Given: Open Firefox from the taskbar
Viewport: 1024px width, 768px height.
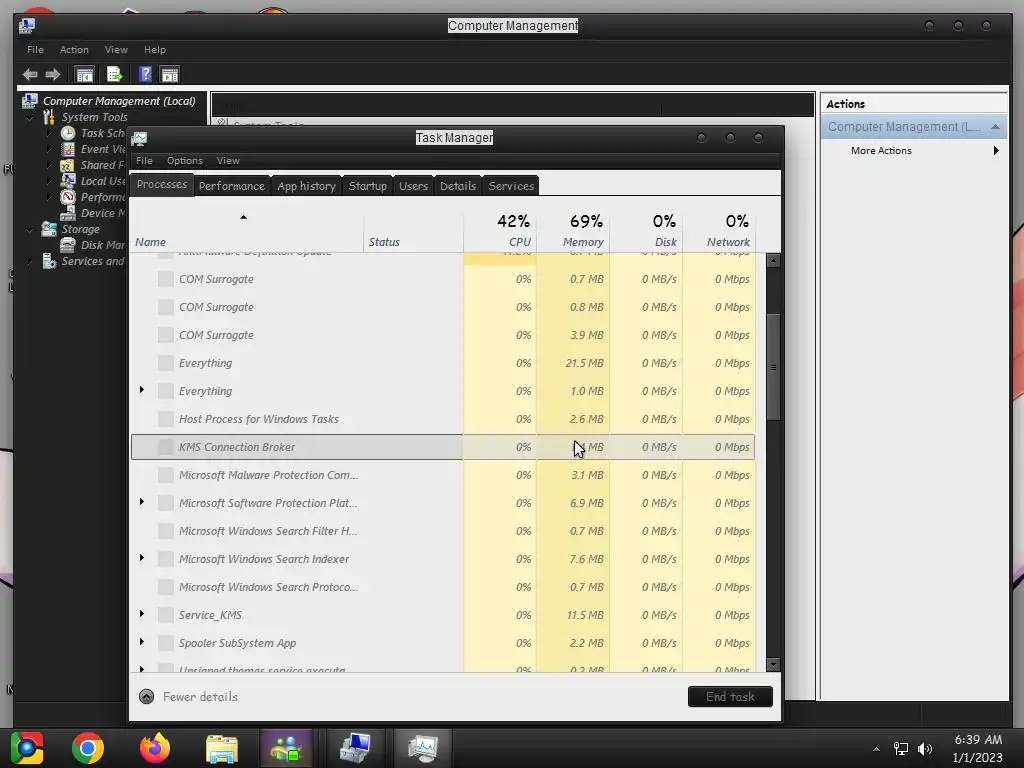Looking at the screenshot, I should pyautogui.click(x=155, y=748).
